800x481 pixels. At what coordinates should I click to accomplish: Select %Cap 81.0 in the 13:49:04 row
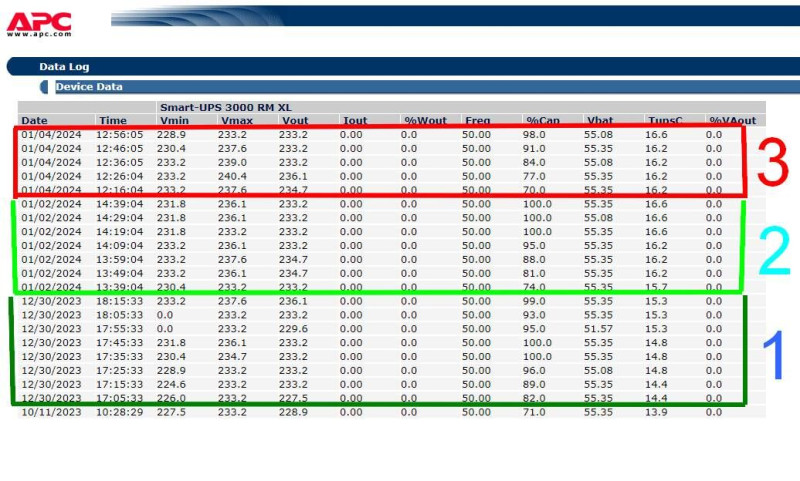click(534, 273)
